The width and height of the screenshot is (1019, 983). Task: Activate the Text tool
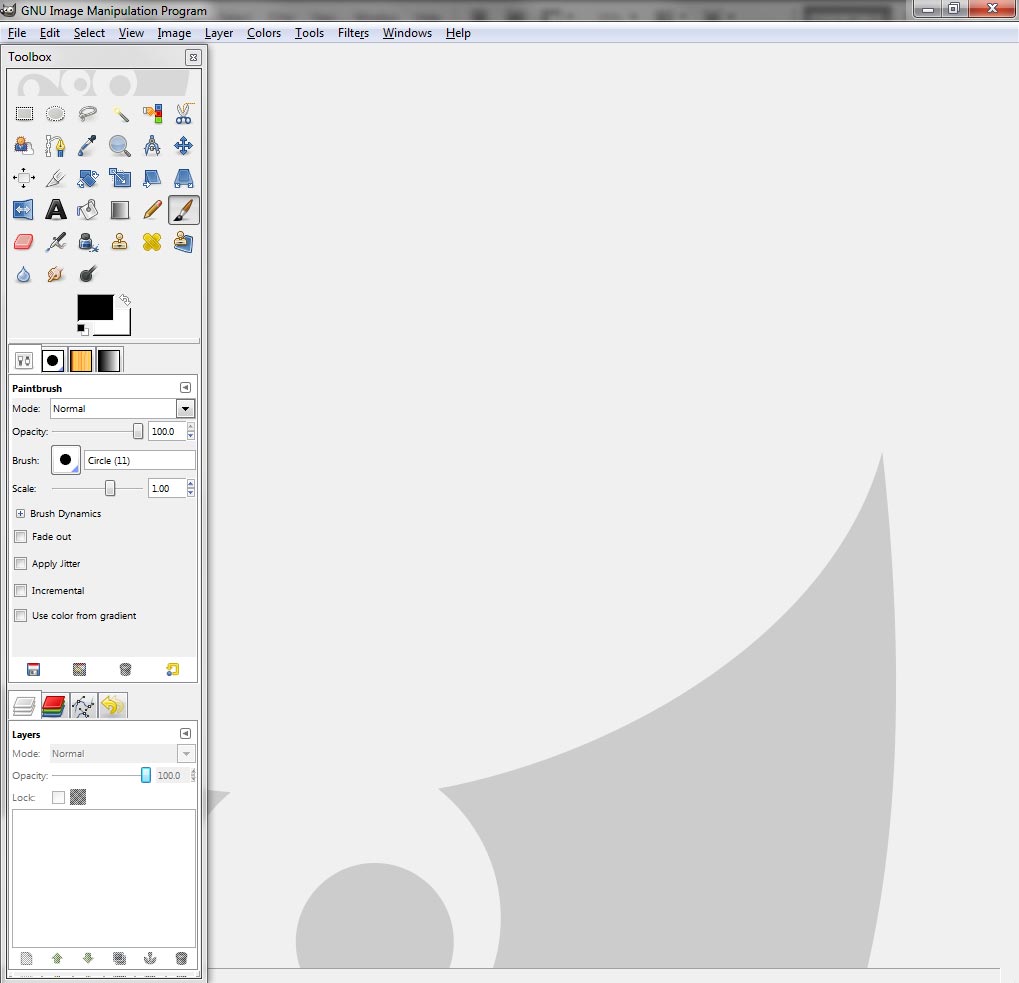[x=56, y=210]
